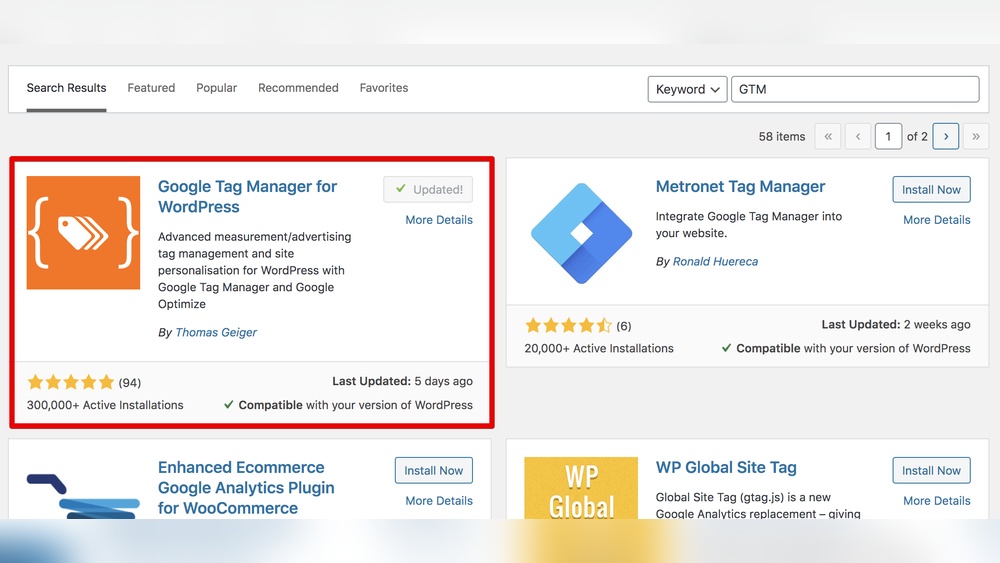Switch to the Featured tab
Viewport: 1000px width, 563px height.
151,88
